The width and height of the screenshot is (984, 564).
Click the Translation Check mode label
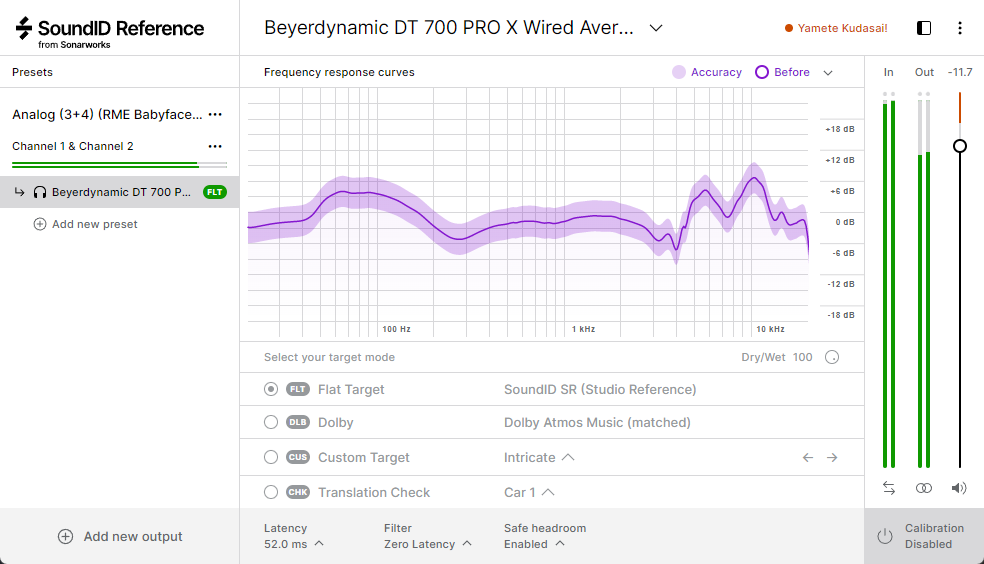coord(374,492)
